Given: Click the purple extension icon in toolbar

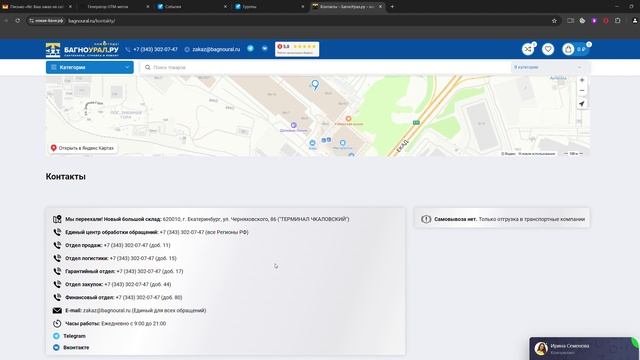Looking at the screenshot, I should (594, 21).
